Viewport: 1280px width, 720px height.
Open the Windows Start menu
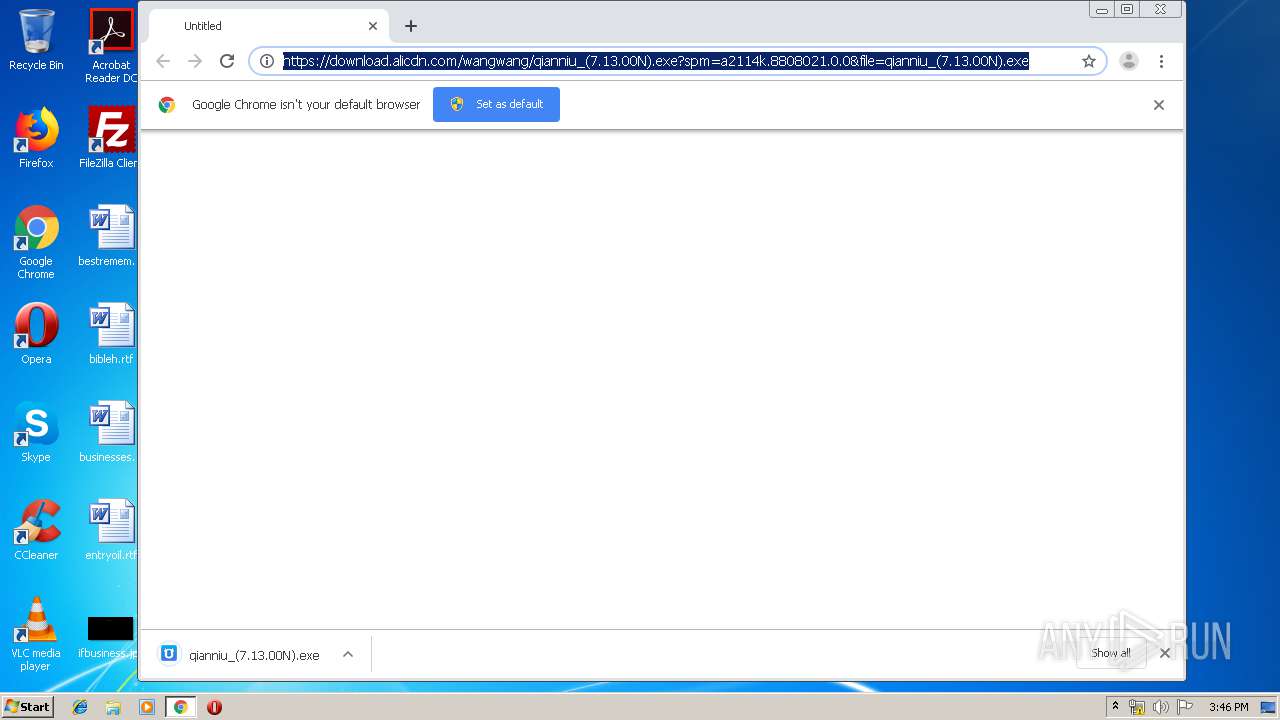[x=27, y=707]
